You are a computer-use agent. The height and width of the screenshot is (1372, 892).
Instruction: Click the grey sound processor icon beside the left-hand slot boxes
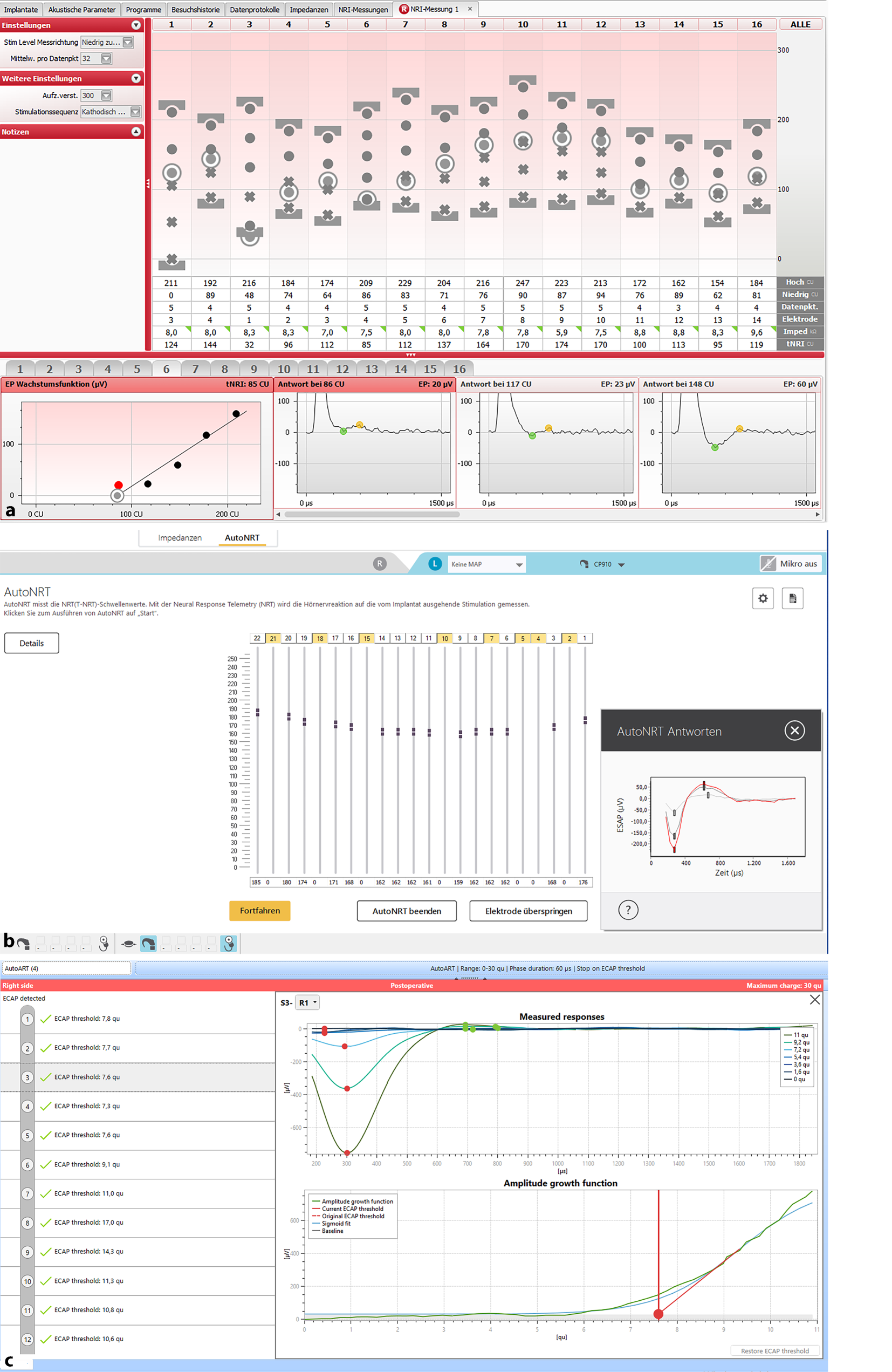tap(23, 944)
